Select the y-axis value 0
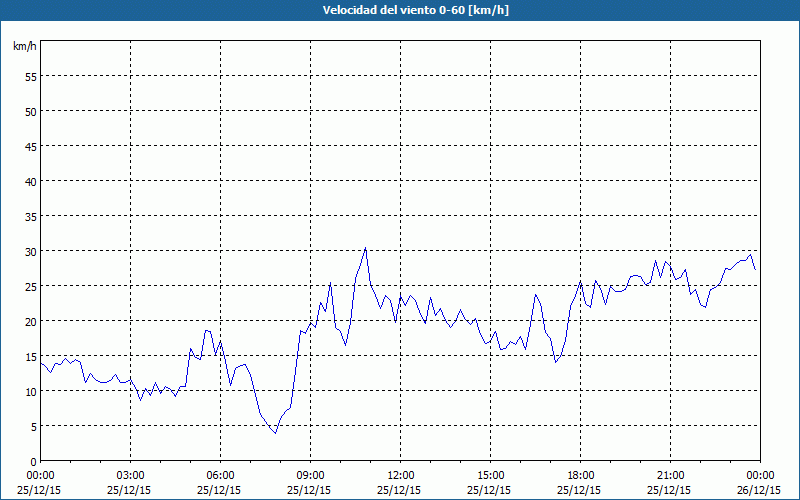 coord(34,462)
